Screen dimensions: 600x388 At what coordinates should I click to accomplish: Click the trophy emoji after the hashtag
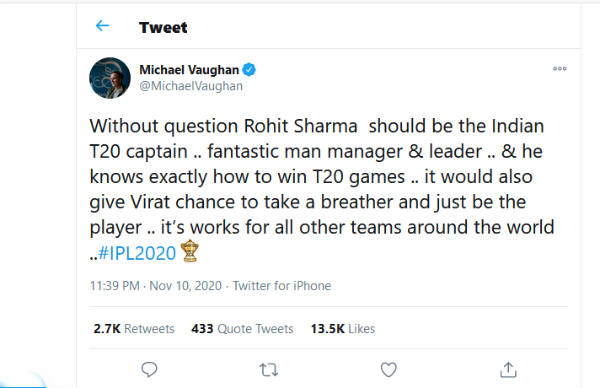click(x=189, y=251)
